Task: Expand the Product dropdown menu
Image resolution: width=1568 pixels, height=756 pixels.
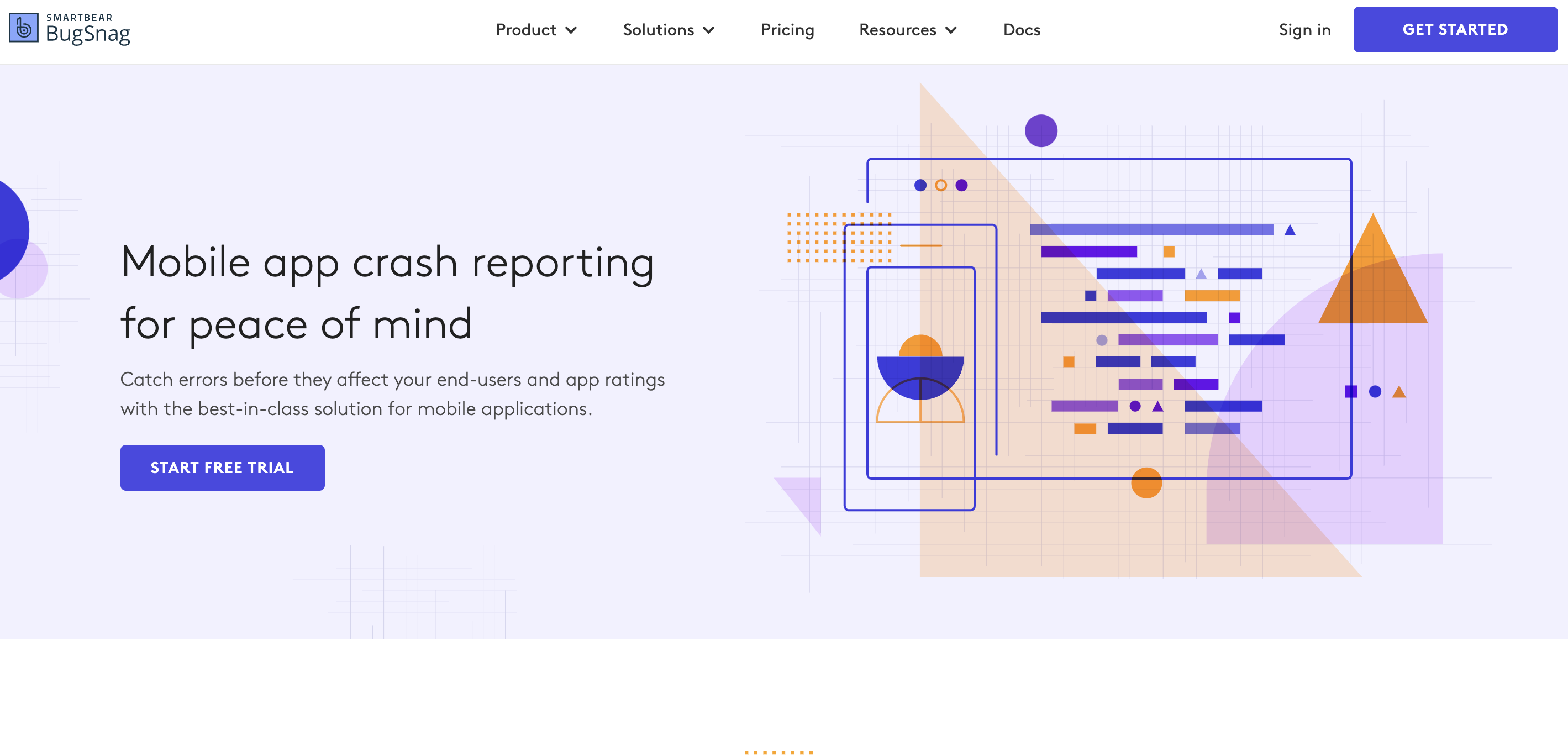Action: 536,29
